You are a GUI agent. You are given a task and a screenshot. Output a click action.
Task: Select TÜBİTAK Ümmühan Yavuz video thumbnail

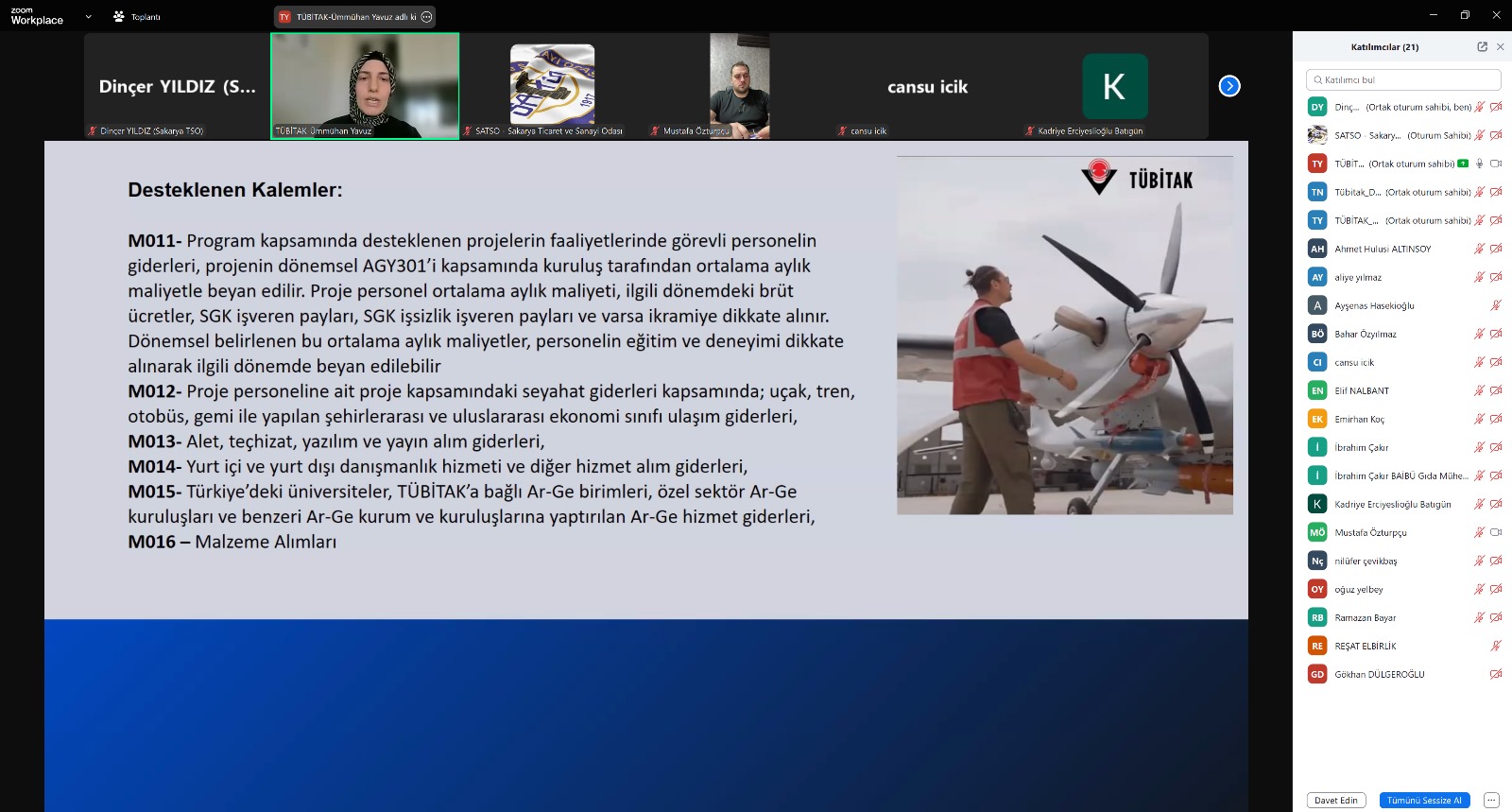[365, 86]
